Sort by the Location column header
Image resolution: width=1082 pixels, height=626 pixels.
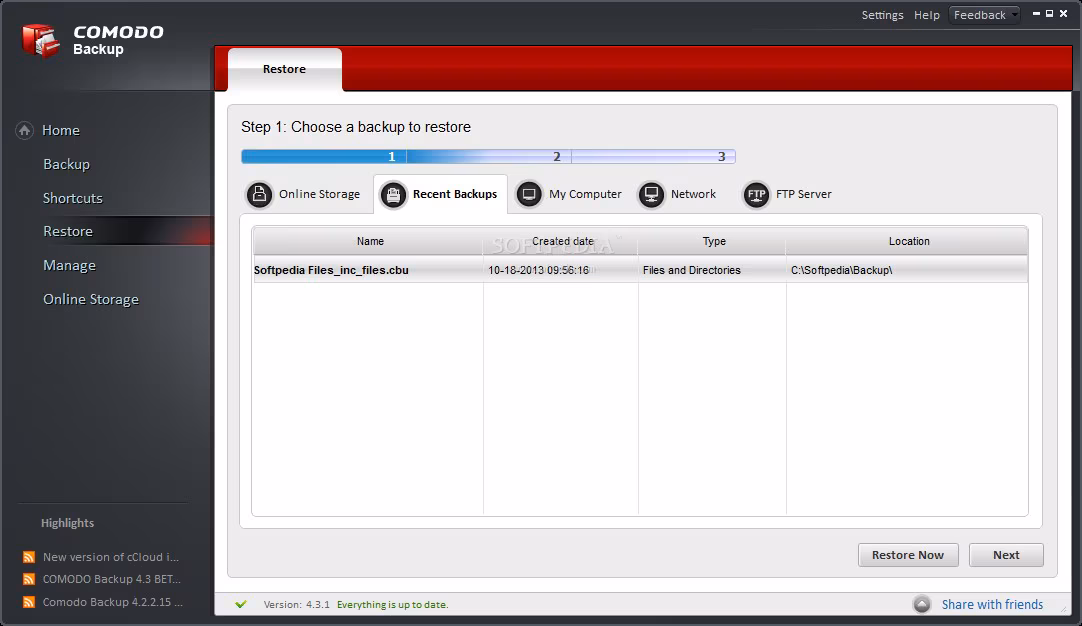[x=907, y=242]
